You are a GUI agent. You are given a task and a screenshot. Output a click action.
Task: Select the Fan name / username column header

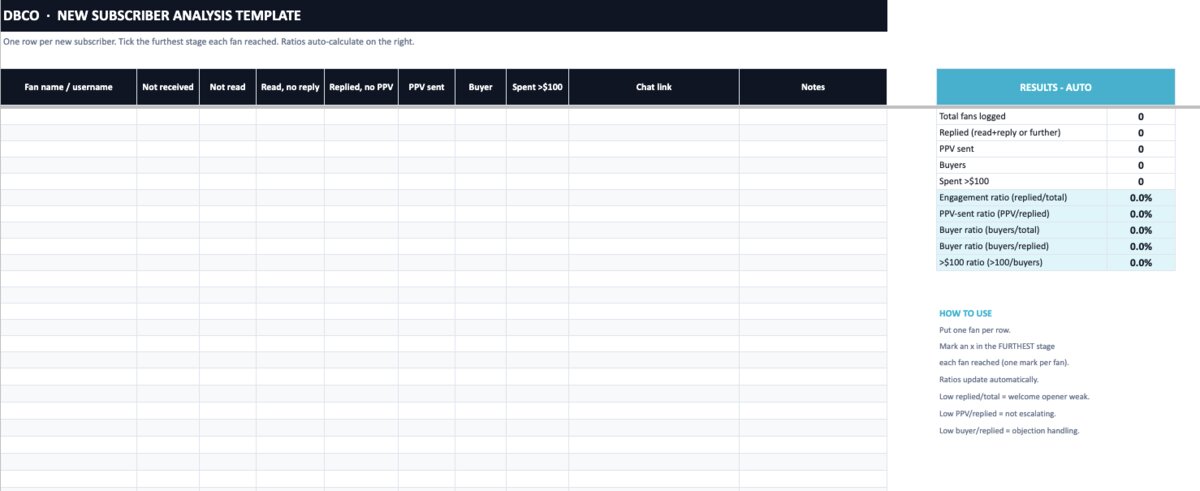[69, 87]
